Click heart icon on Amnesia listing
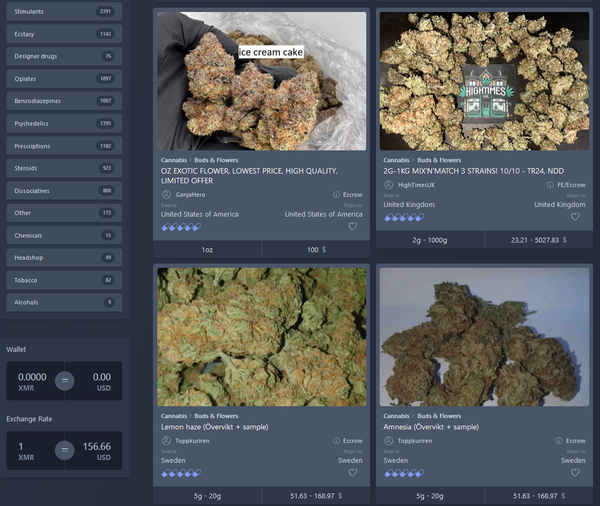The image size is (600, 506). [x=575, y=473]
